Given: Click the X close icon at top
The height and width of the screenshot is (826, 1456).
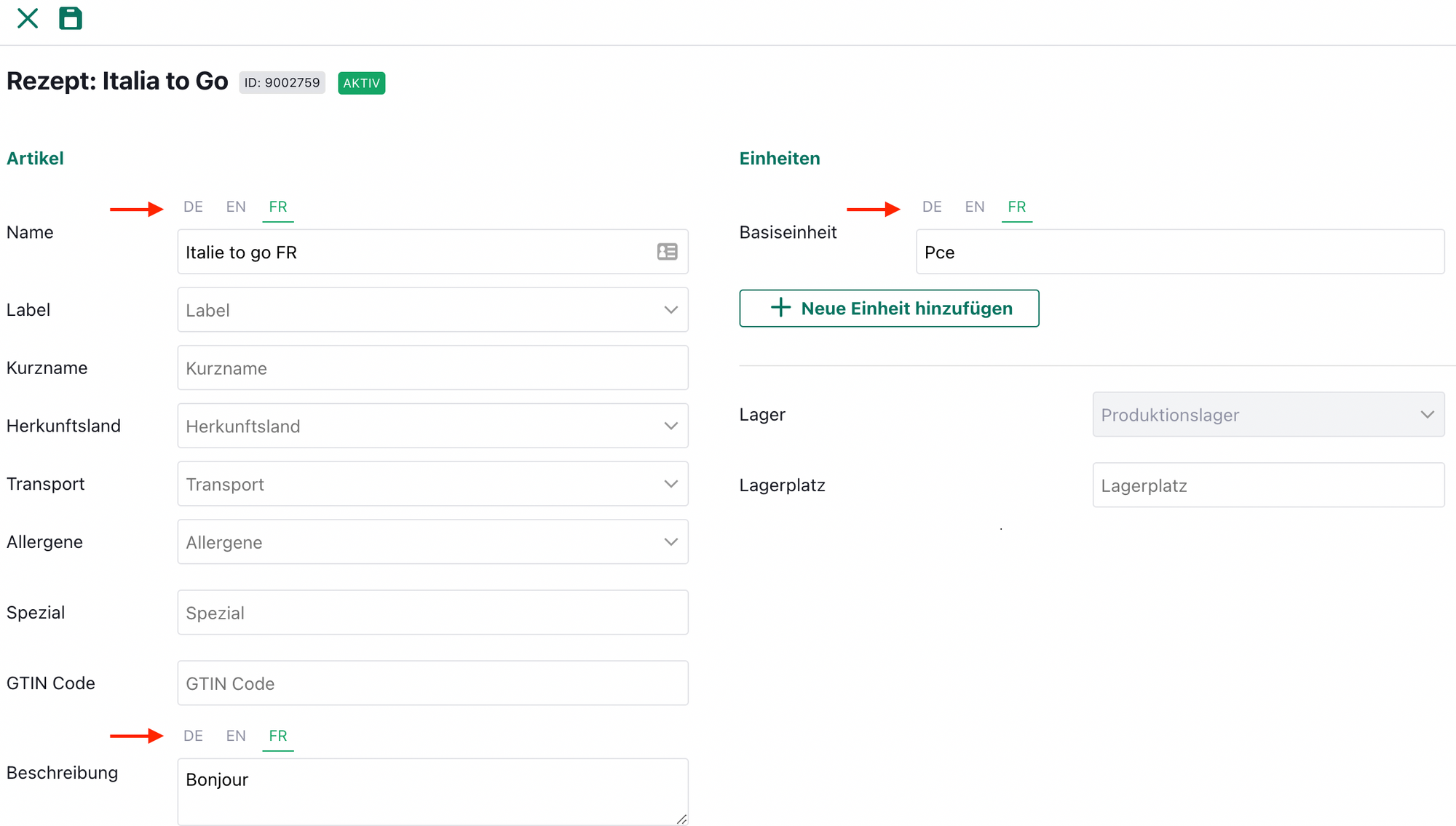Looking at the screenshot, I should pyautogui.click(x=28, y=18).
